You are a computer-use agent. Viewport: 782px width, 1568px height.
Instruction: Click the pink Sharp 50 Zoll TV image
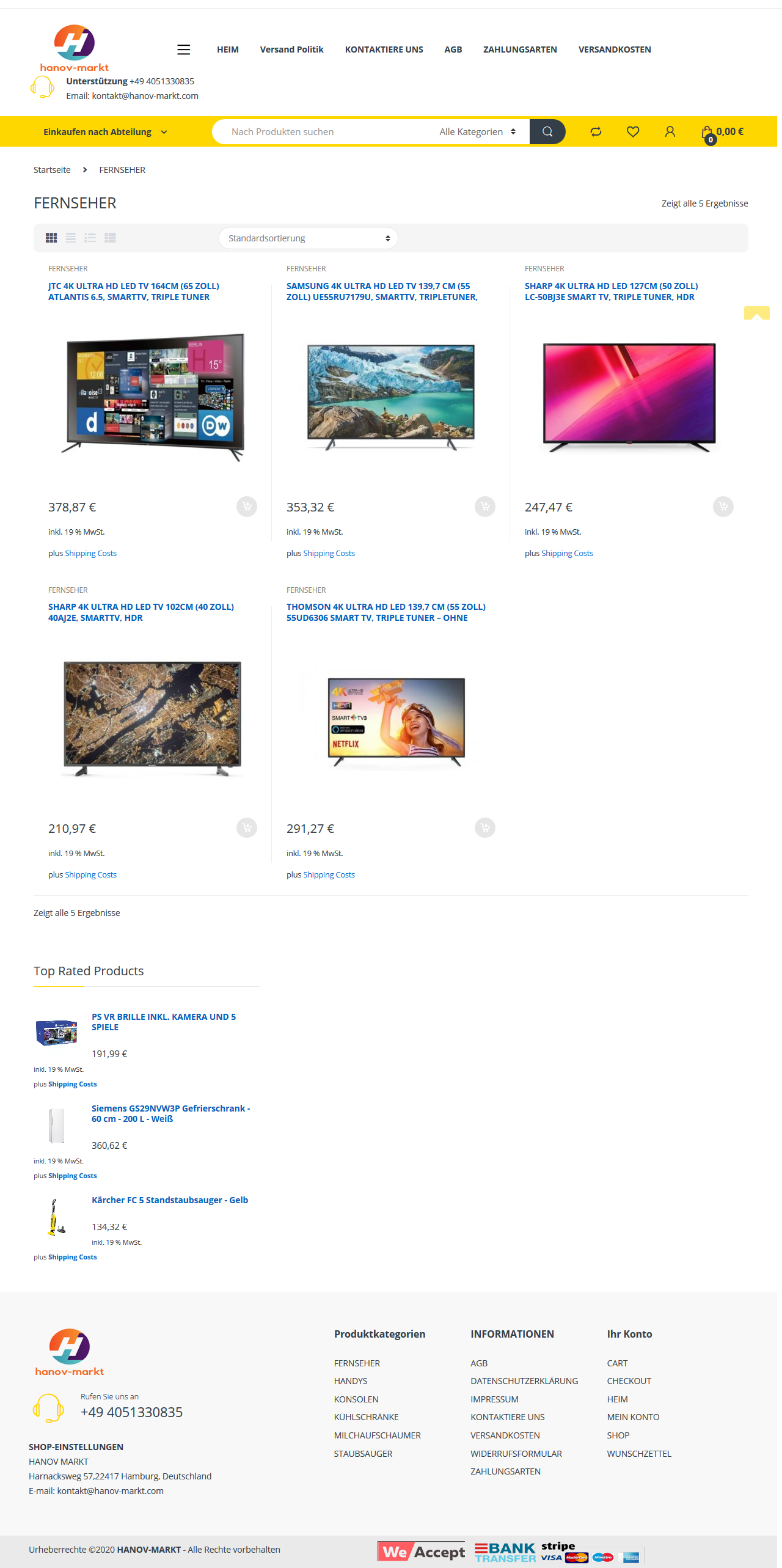[x=629, y=397]
